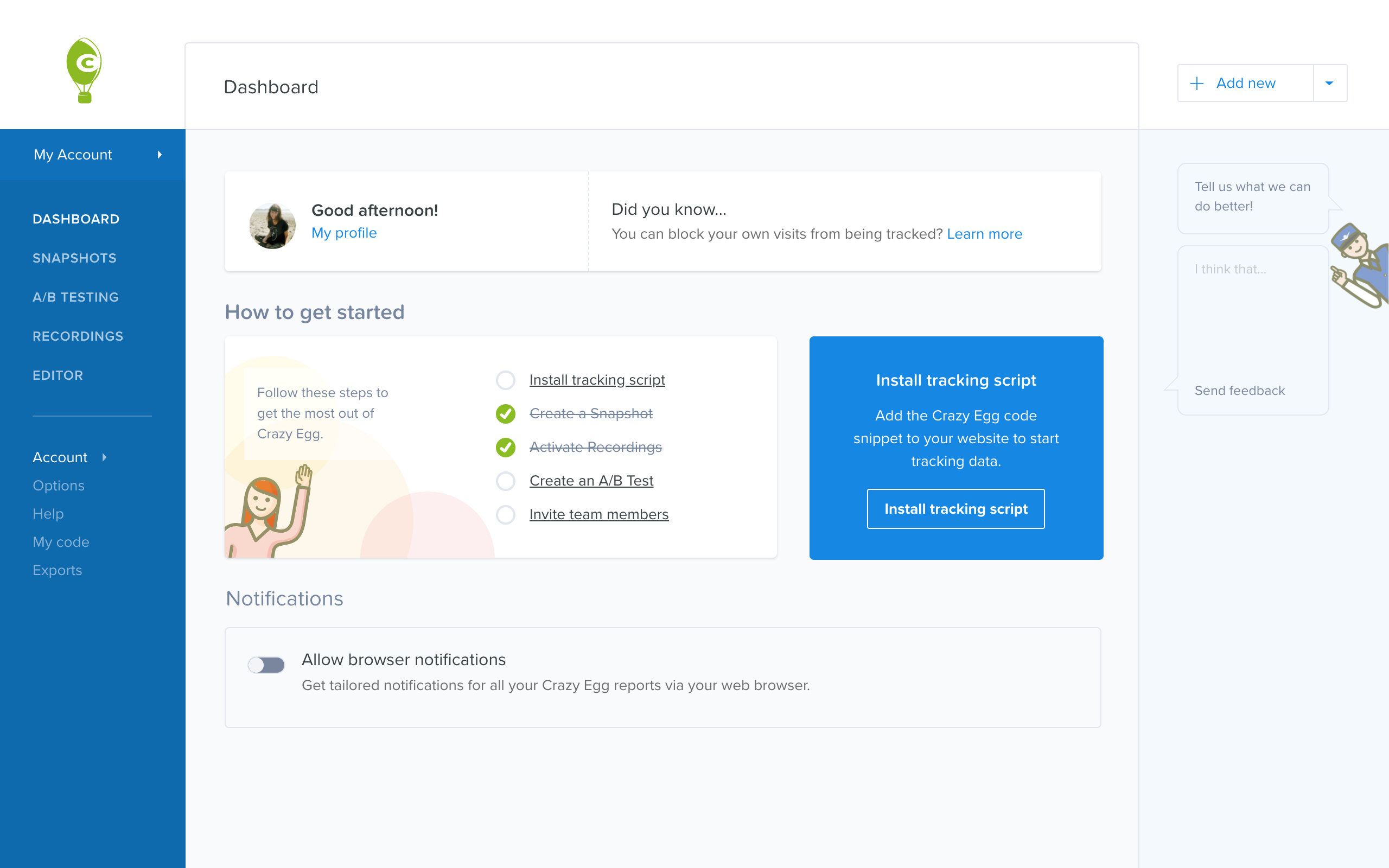This screenshot has width=1389, height=868.
Task: Open the Editor section
Action: [58, 375]
